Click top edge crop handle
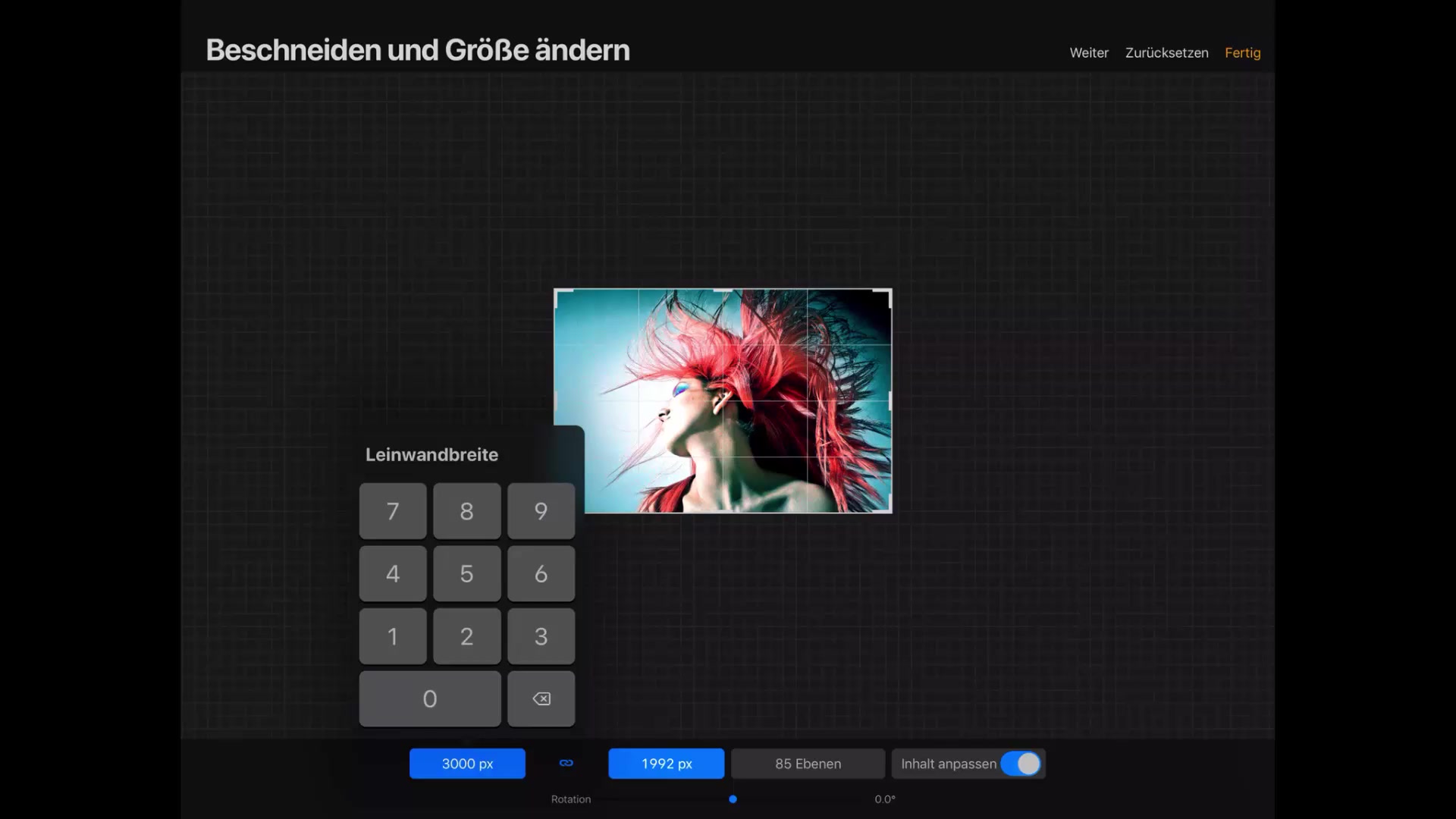This screenshot has width=1456, height=819. pos(723,290)
